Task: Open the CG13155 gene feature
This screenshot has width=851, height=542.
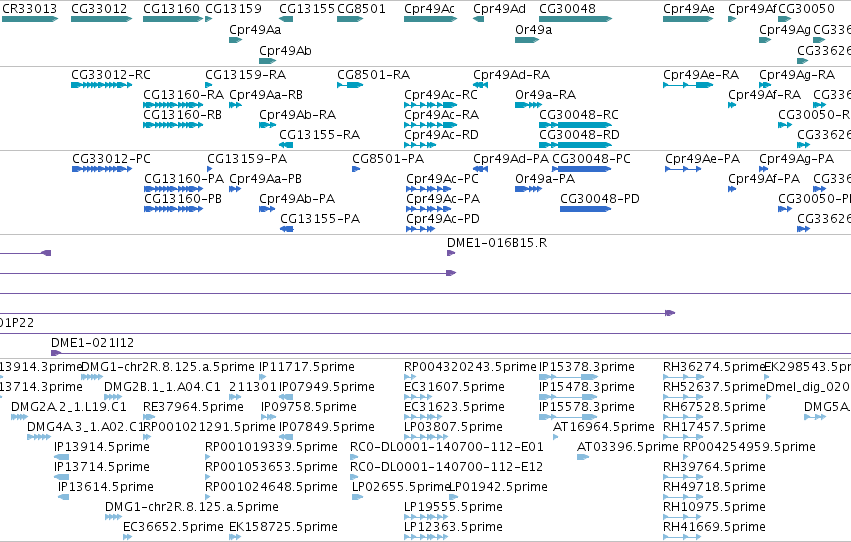Action: 286,19
